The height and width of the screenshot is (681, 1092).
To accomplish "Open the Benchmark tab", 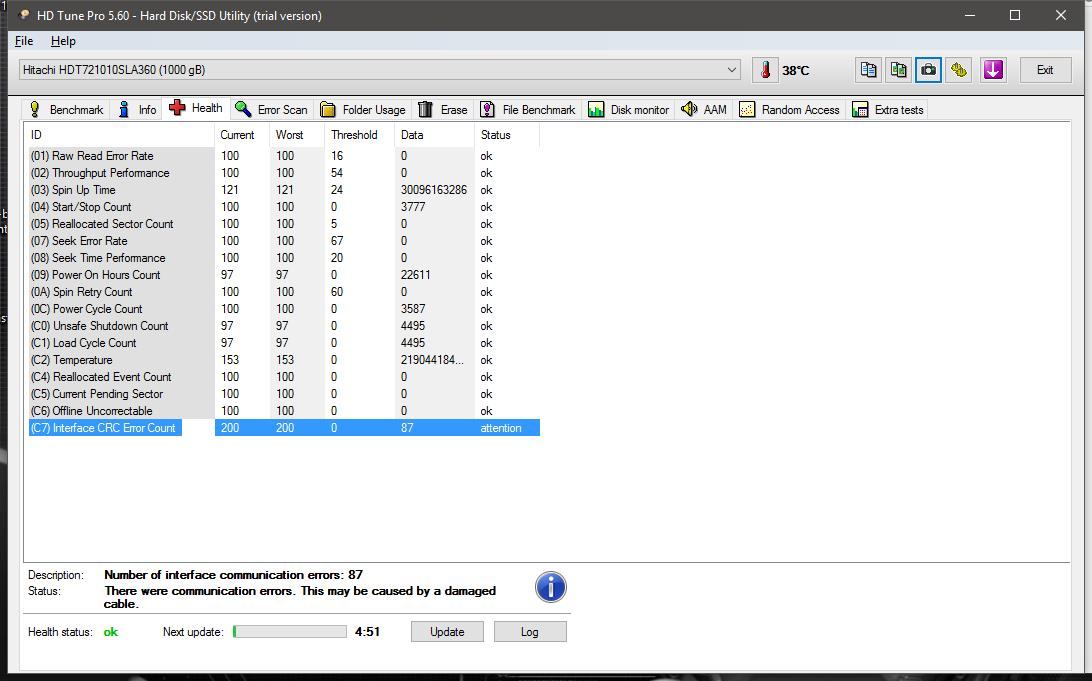I will point(66,109).
